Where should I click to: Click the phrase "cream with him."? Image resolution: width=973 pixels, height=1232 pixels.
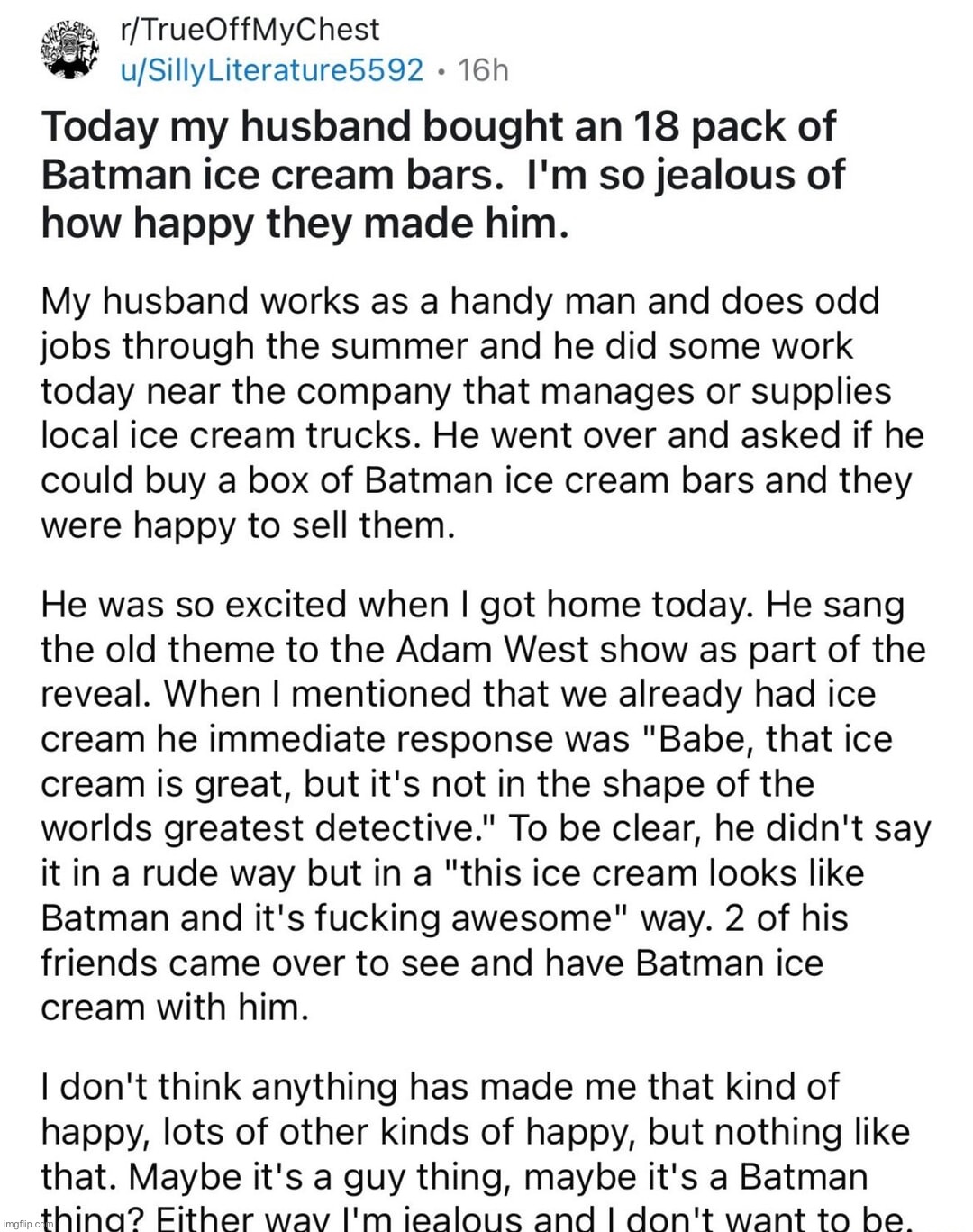point(175,1008)
